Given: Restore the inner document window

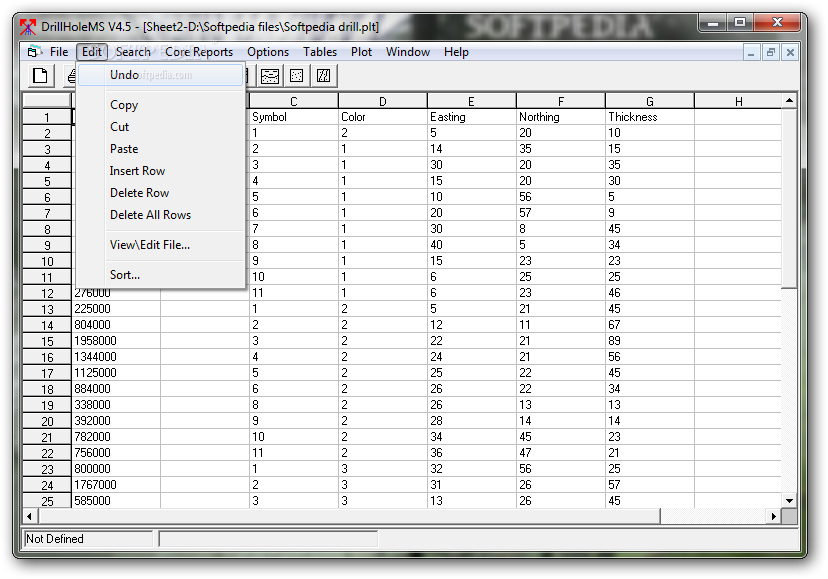Looking at the screenshot, I should pyautogui.click(x=770, y=52).
